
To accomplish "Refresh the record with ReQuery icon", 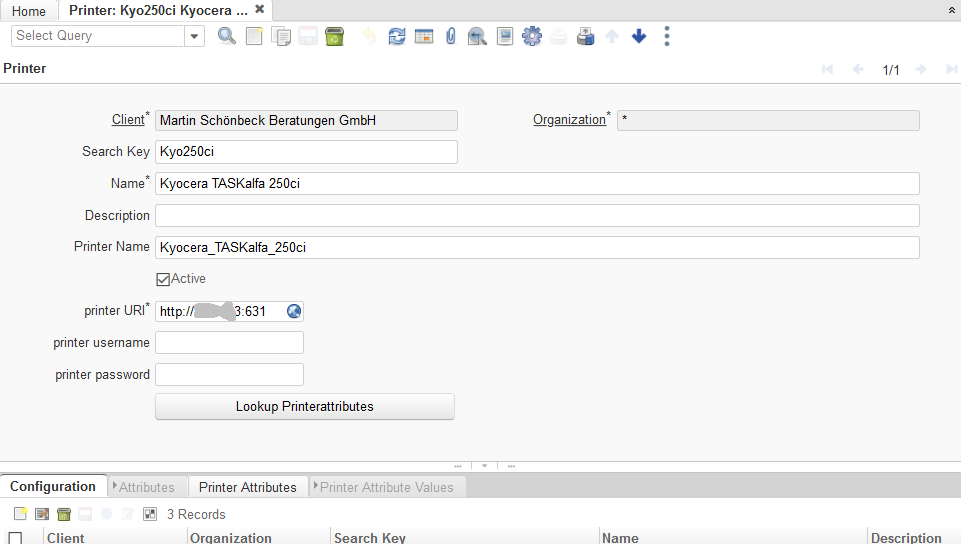I will point(397,36).
